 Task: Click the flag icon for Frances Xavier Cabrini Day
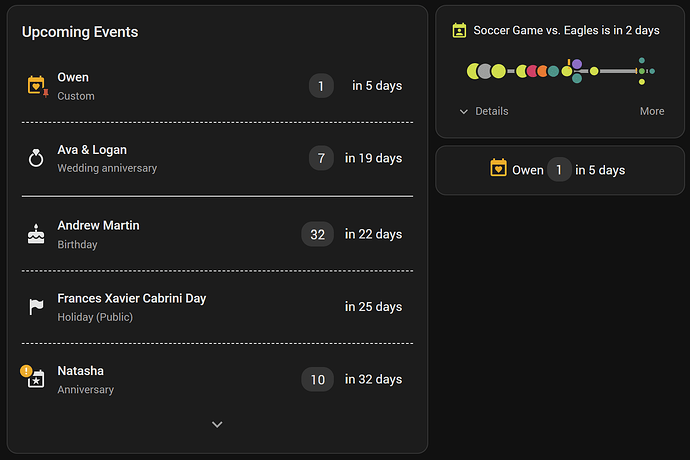(36, 306)
